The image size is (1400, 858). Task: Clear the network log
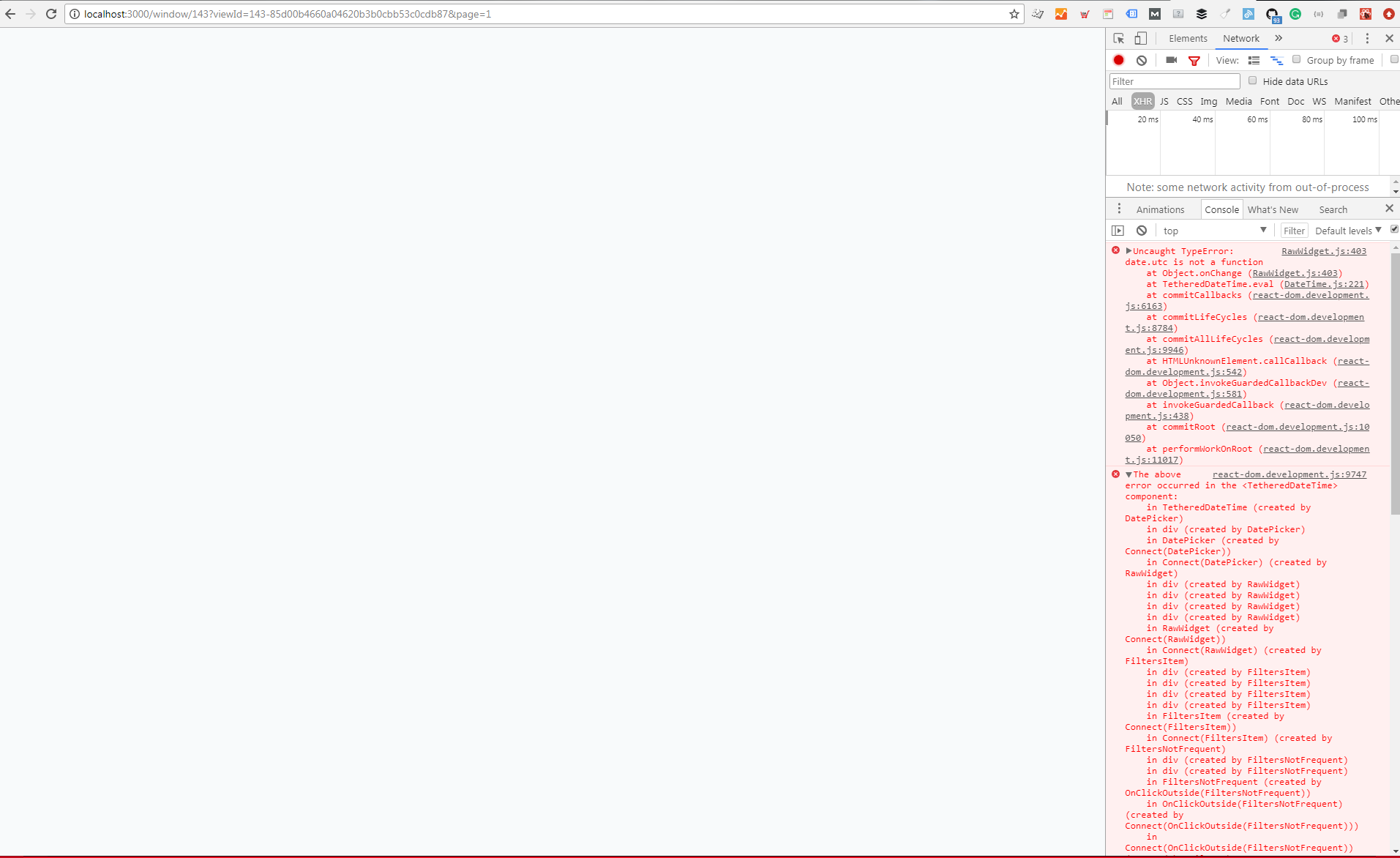pyautogui.click(x=1142, y=60)
